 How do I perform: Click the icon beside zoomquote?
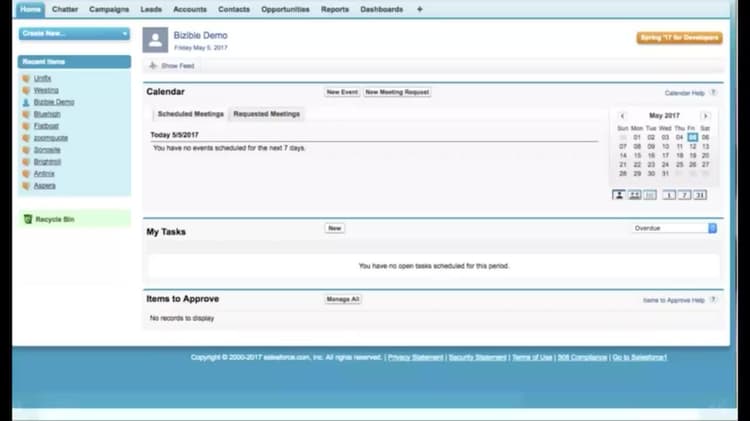[26, 138]
